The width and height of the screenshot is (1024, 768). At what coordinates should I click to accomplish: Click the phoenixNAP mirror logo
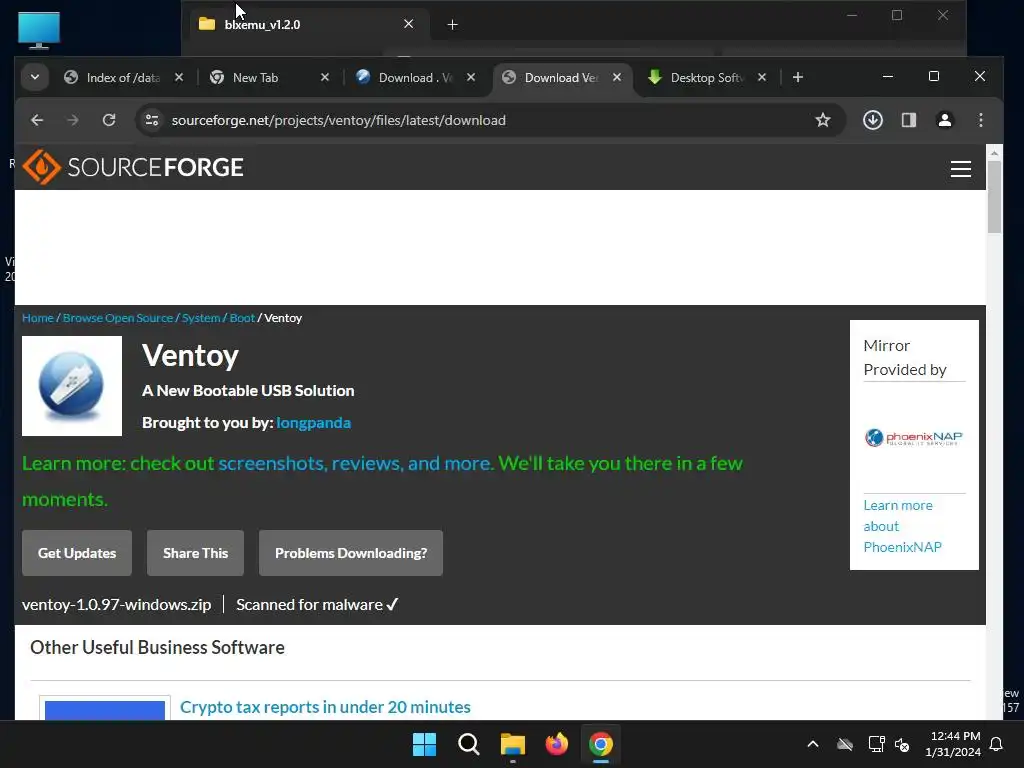914,437
